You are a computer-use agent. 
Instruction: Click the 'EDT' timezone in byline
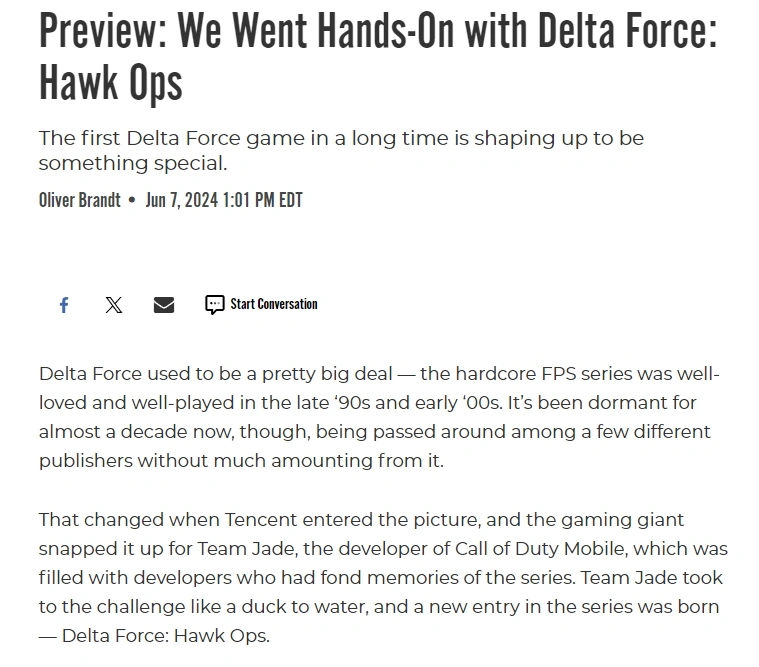[x=290, y=200]
